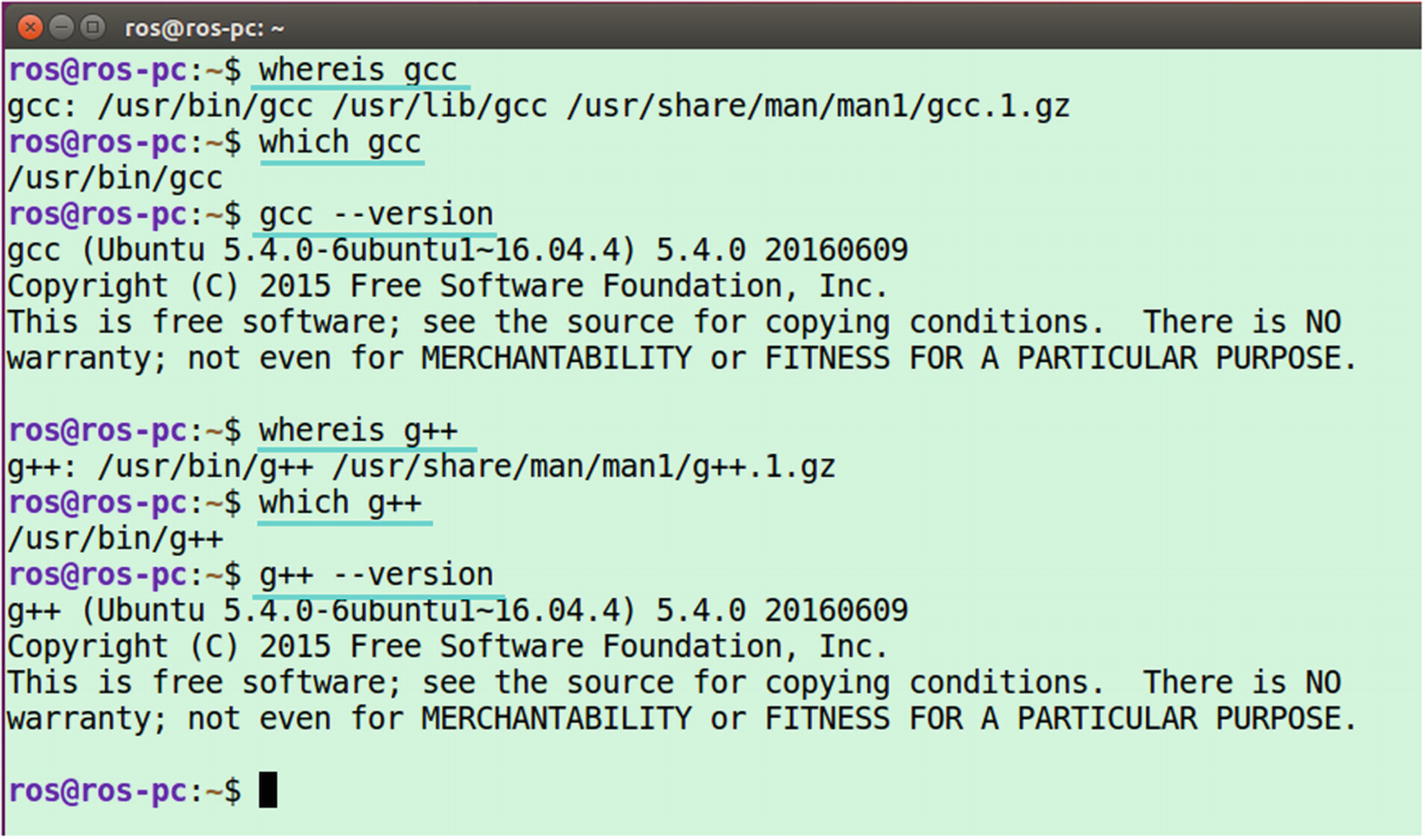1425x839 pixels.
Task: Close the ros@ros-pc terminal window
Action: 29,26
